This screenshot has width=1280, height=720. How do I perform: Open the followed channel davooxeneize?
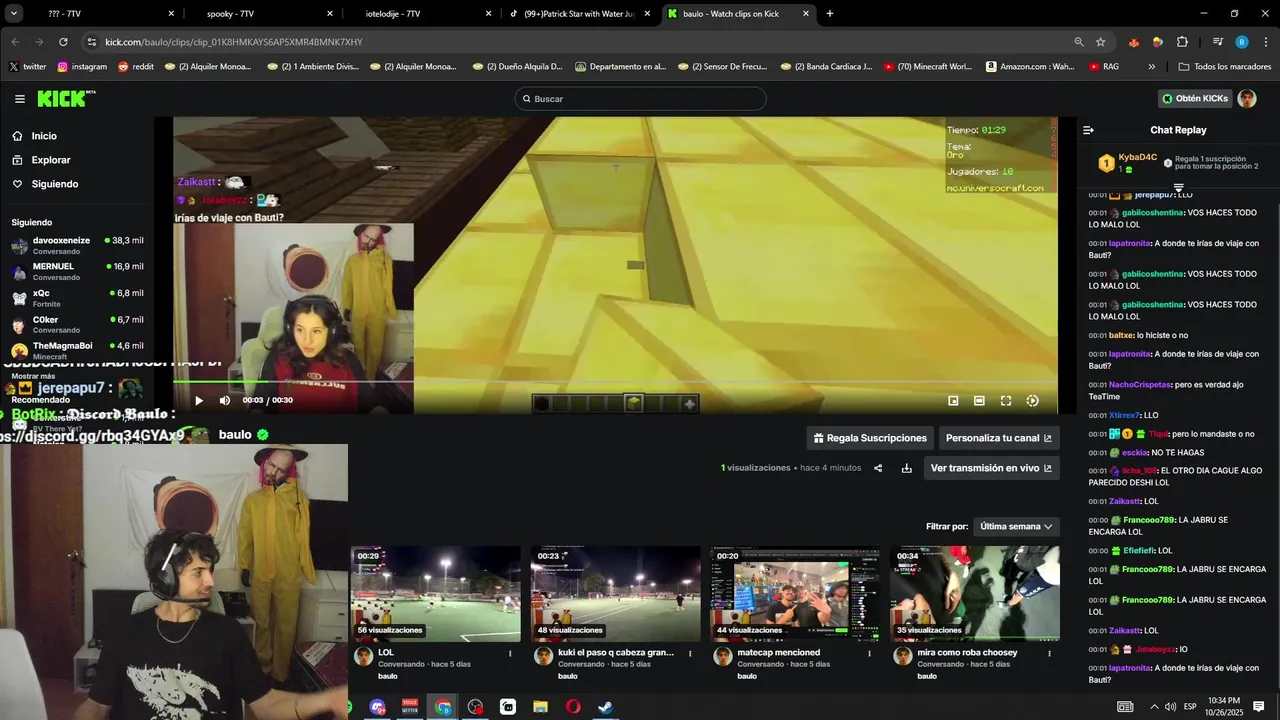point(77,245)
